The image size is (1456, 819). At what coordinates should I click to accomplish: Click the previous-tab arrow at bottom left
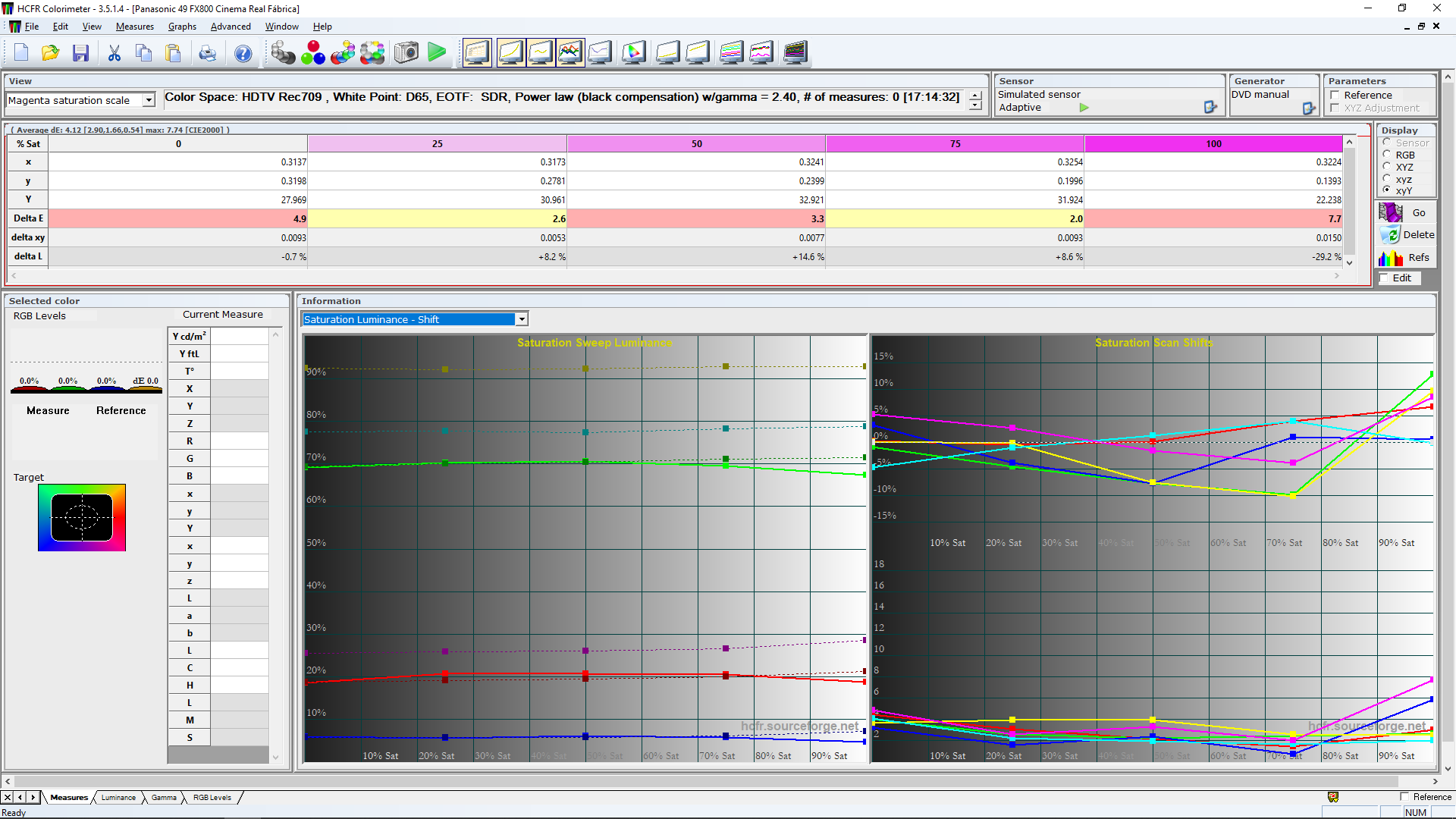pyautogui.click(x=20, y=798)
